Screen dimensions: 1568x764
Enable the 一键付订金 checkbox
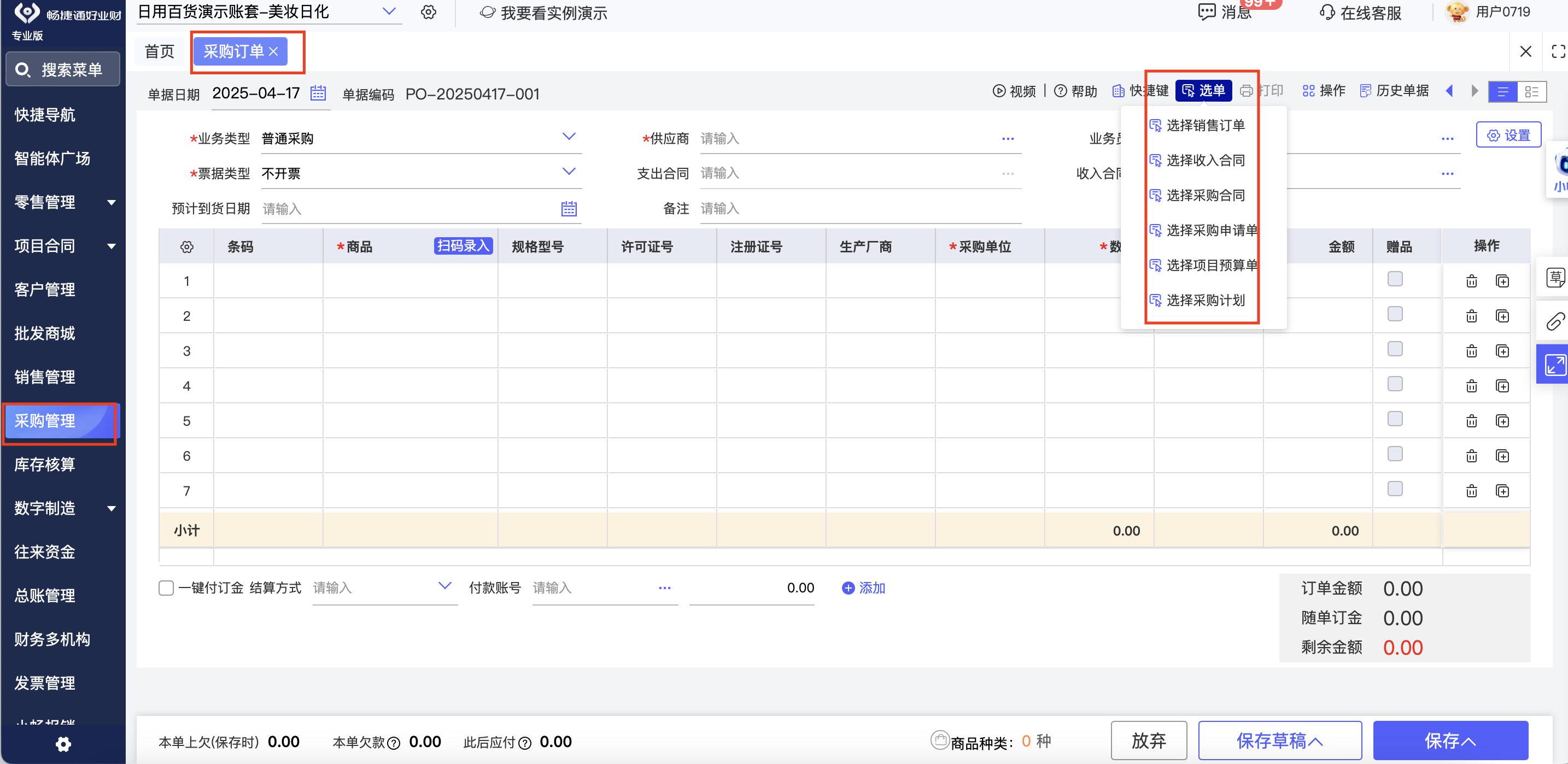pos(166,587)
